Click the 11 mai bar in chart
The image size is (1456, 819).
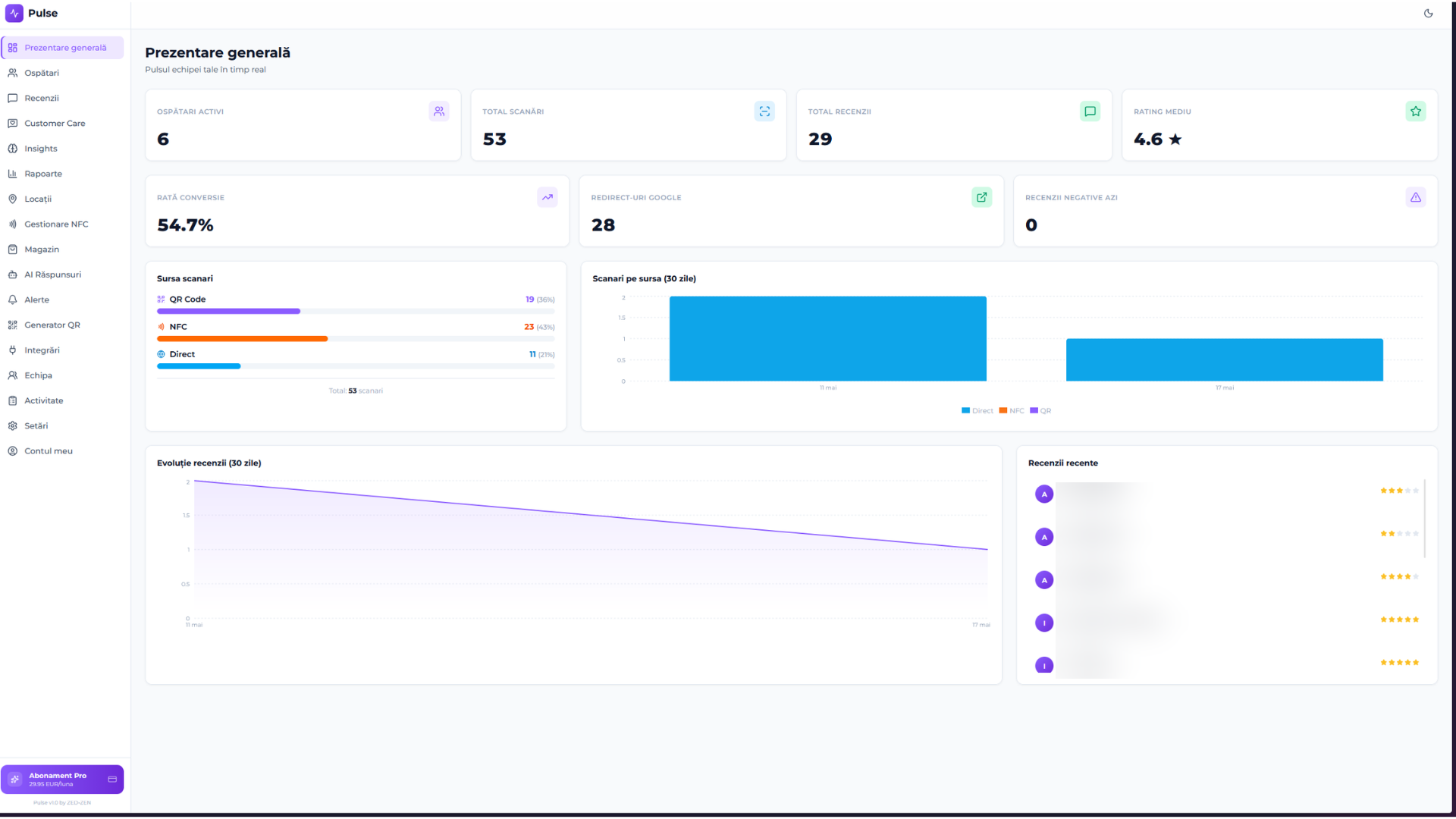point(828,339)
